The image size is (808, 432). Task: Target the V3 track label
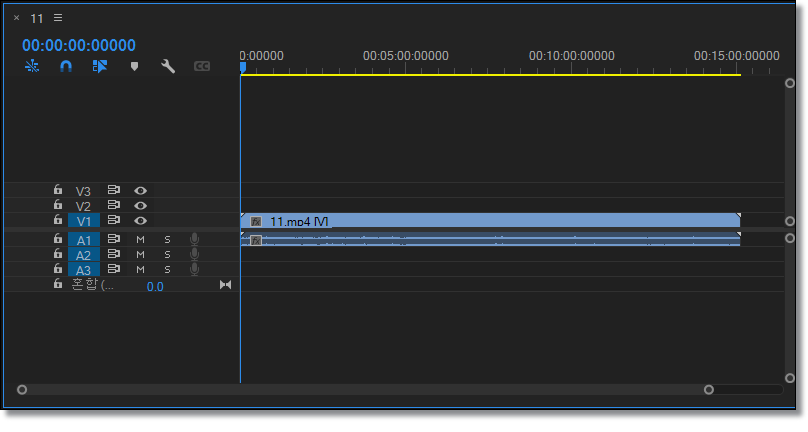tap(83, 191)
